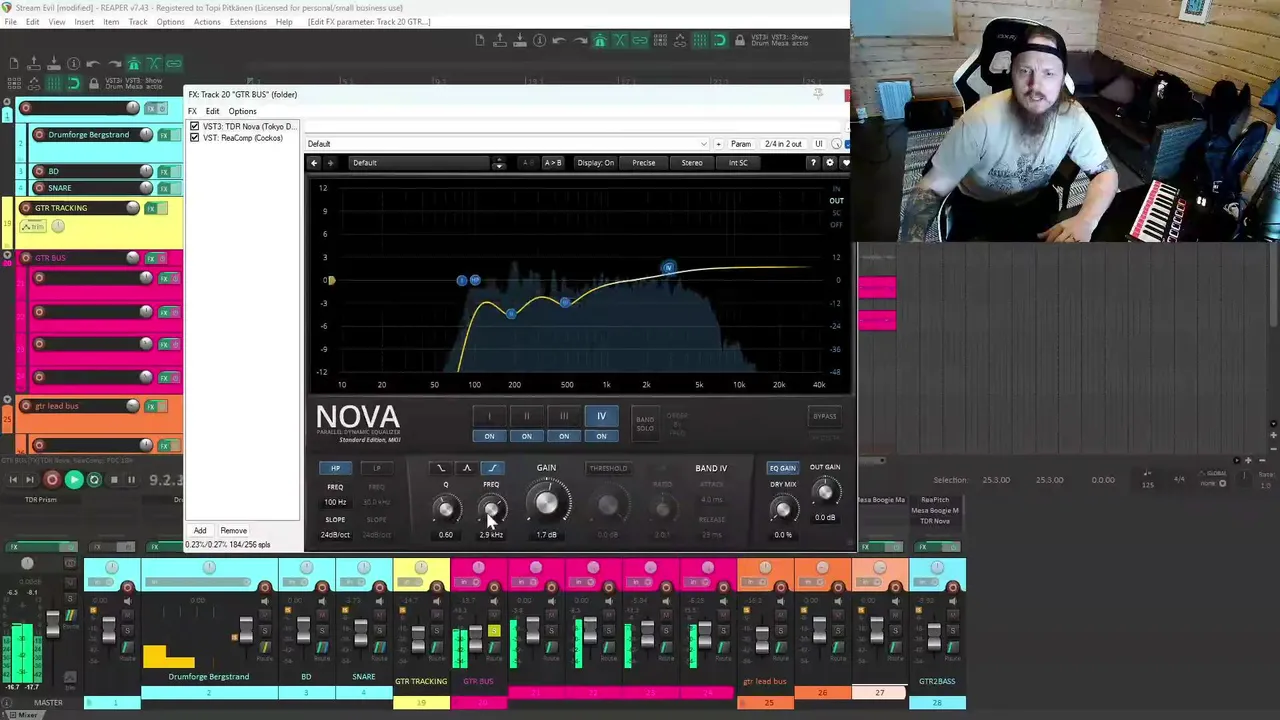1280x720 pixels.
Task: Open Nova settings gear icon
Action: point(829,163)
